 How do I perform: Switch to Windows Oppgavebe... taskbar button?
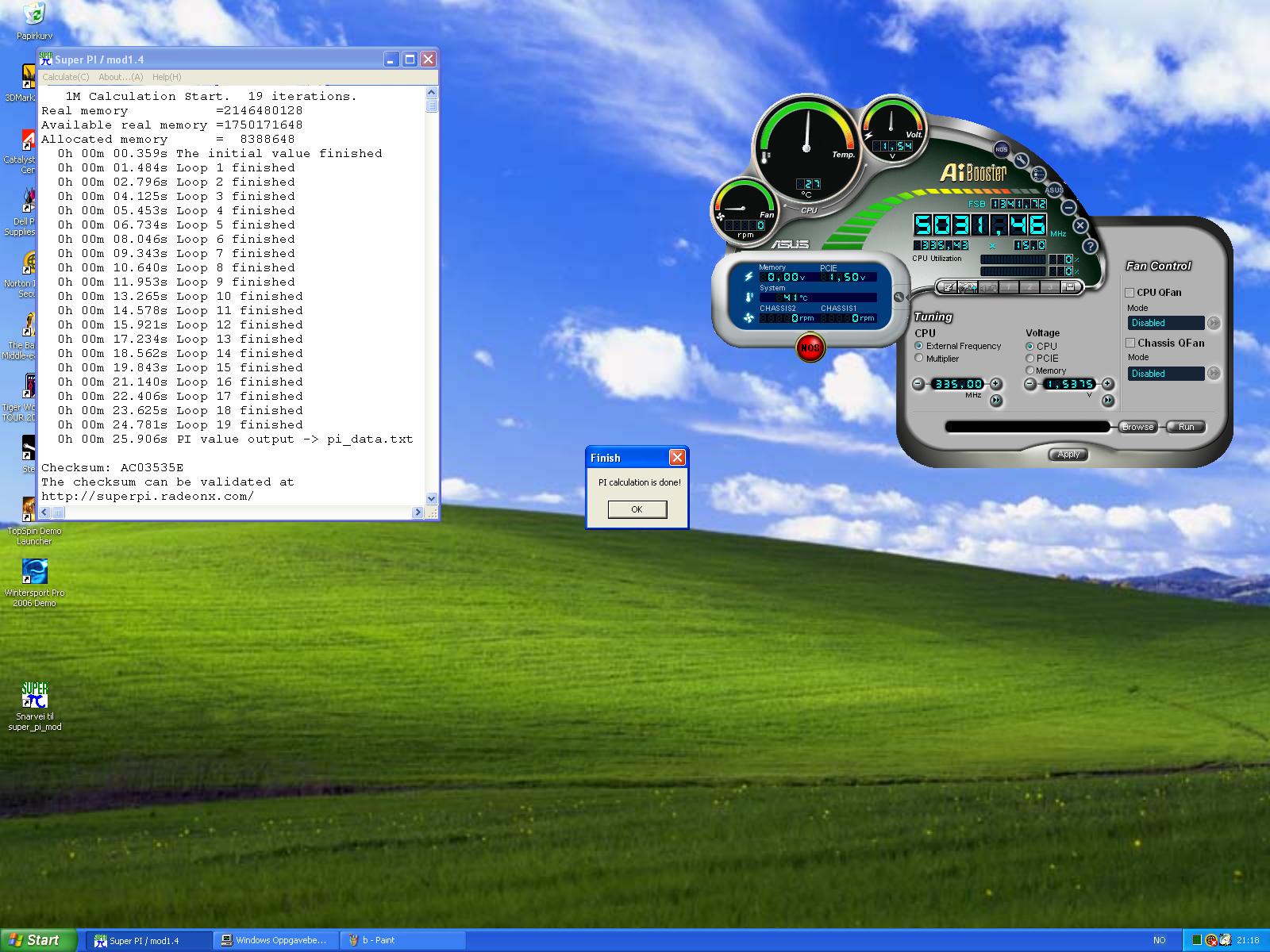click(x=276, y=941)
